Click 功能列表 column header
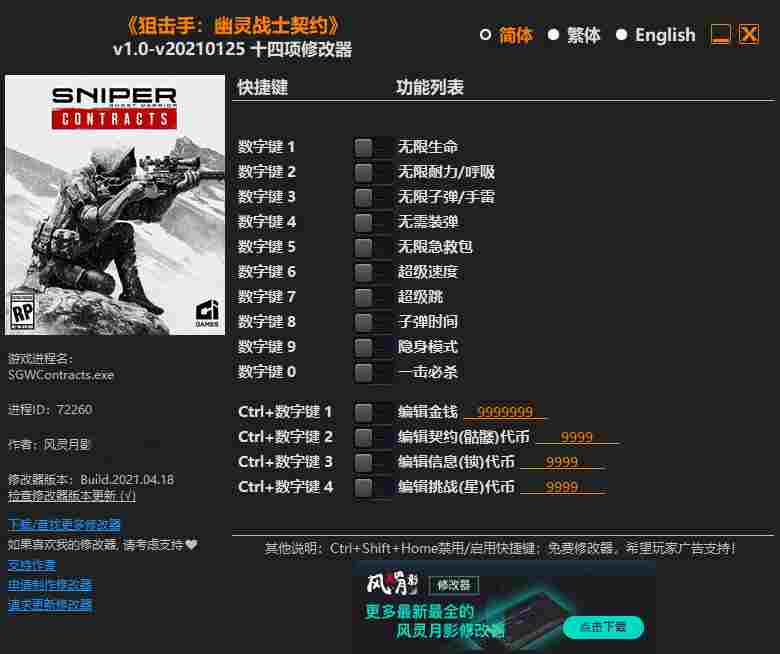780x654 pixels. [430, 87]
